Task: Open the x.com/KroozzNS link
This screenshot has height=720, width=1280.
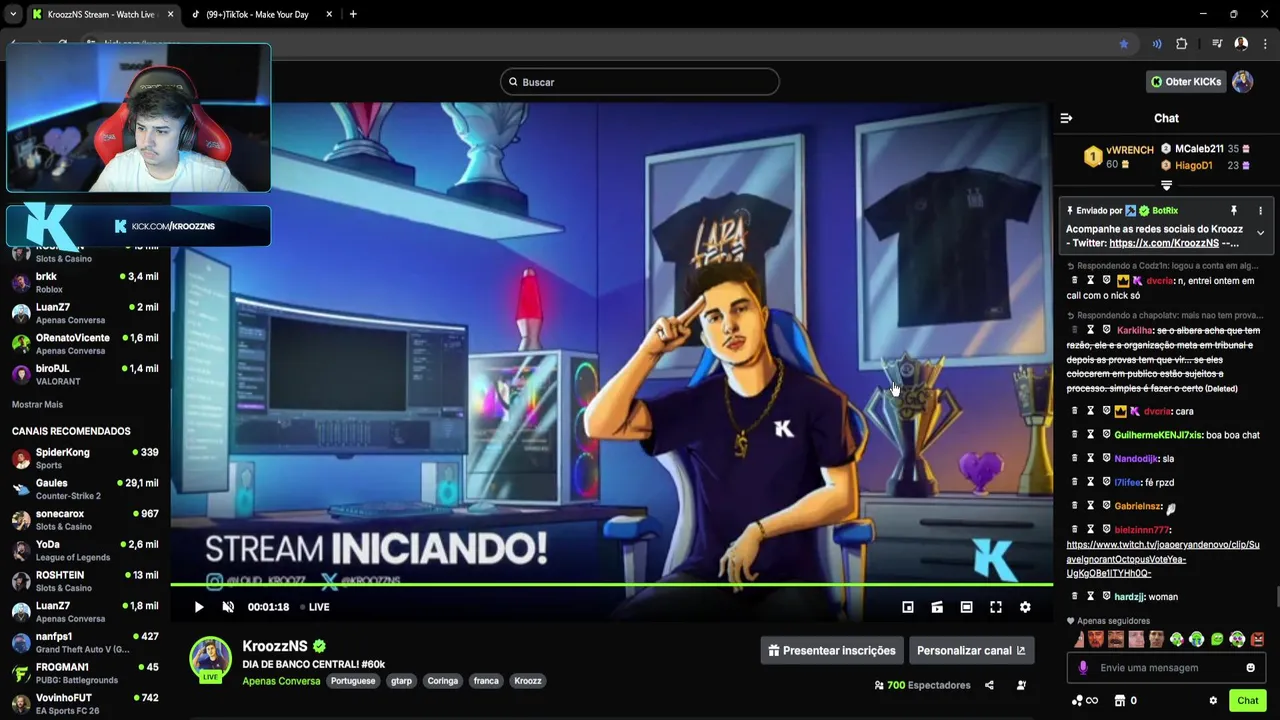Action: [1164, 243]
